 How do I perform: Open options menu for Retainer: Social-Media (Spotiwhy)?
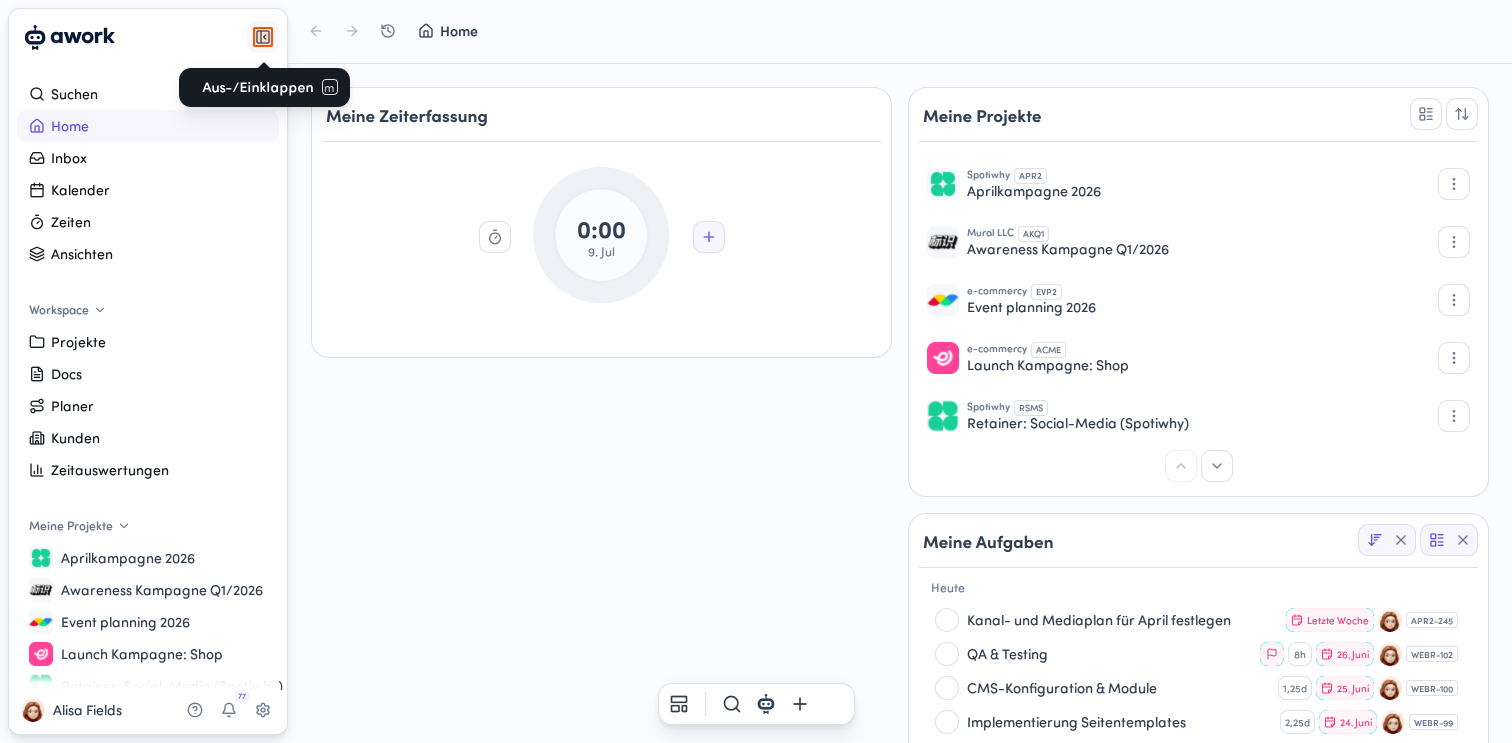tap(1454, 416)
